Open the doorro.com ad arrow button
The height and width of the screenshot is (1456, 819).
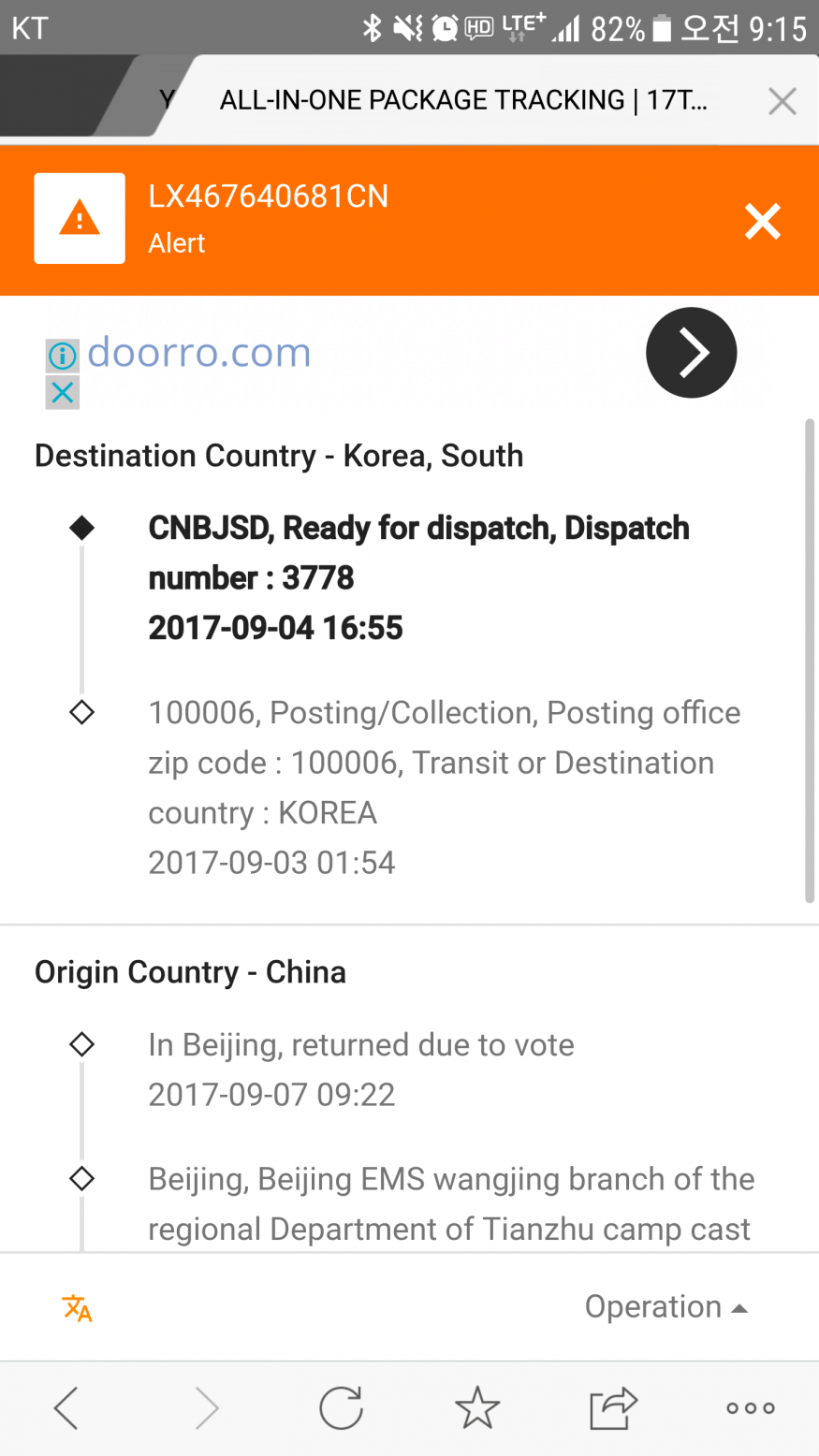point(691,353)
